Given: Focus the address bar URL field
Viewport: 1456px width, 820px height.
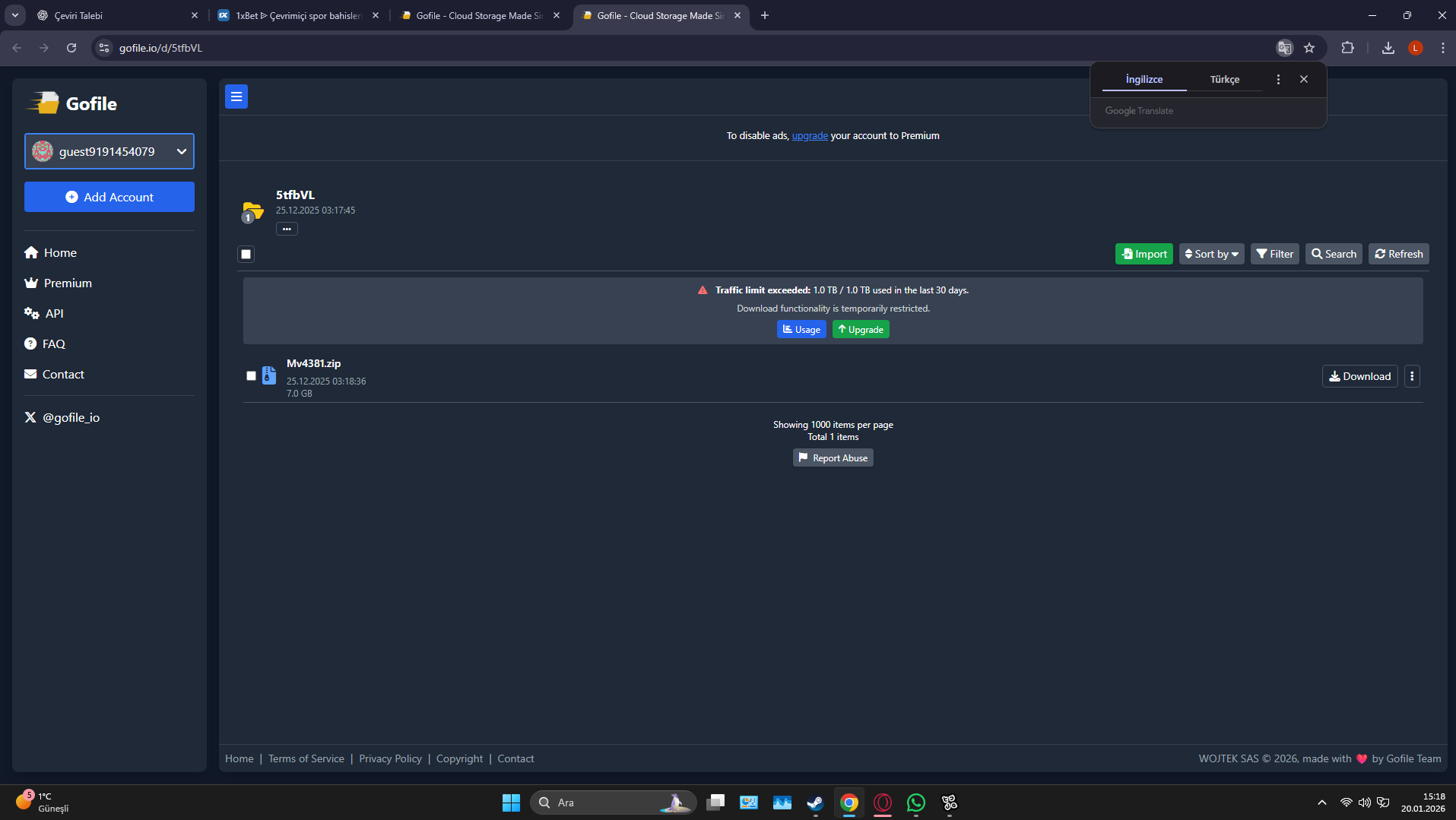Looking at the screenshot, I should coord(684,48).
